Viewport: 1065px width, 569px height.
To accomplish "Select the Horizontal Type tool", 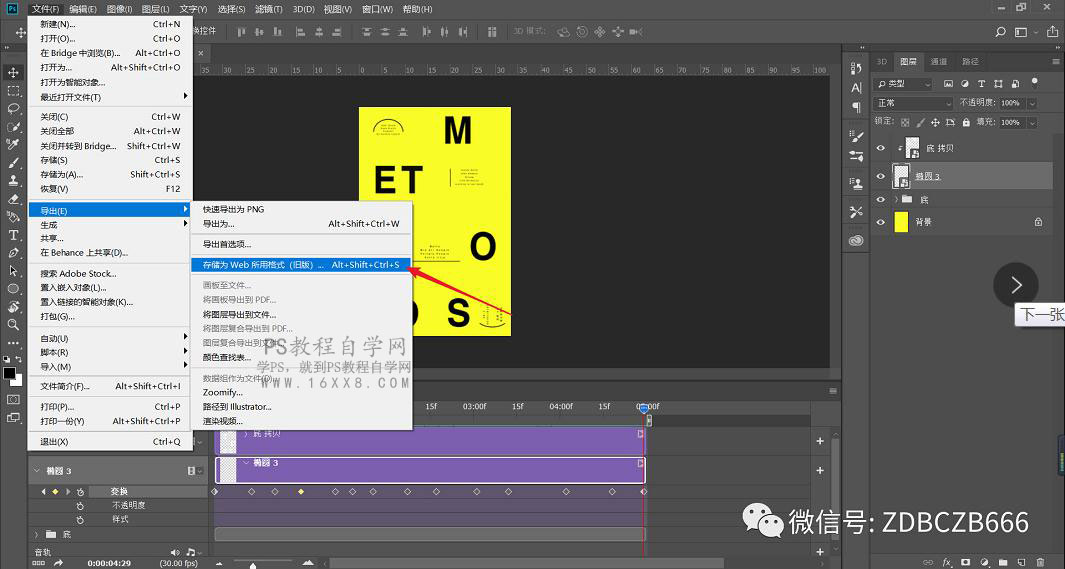I will point(14,235).
